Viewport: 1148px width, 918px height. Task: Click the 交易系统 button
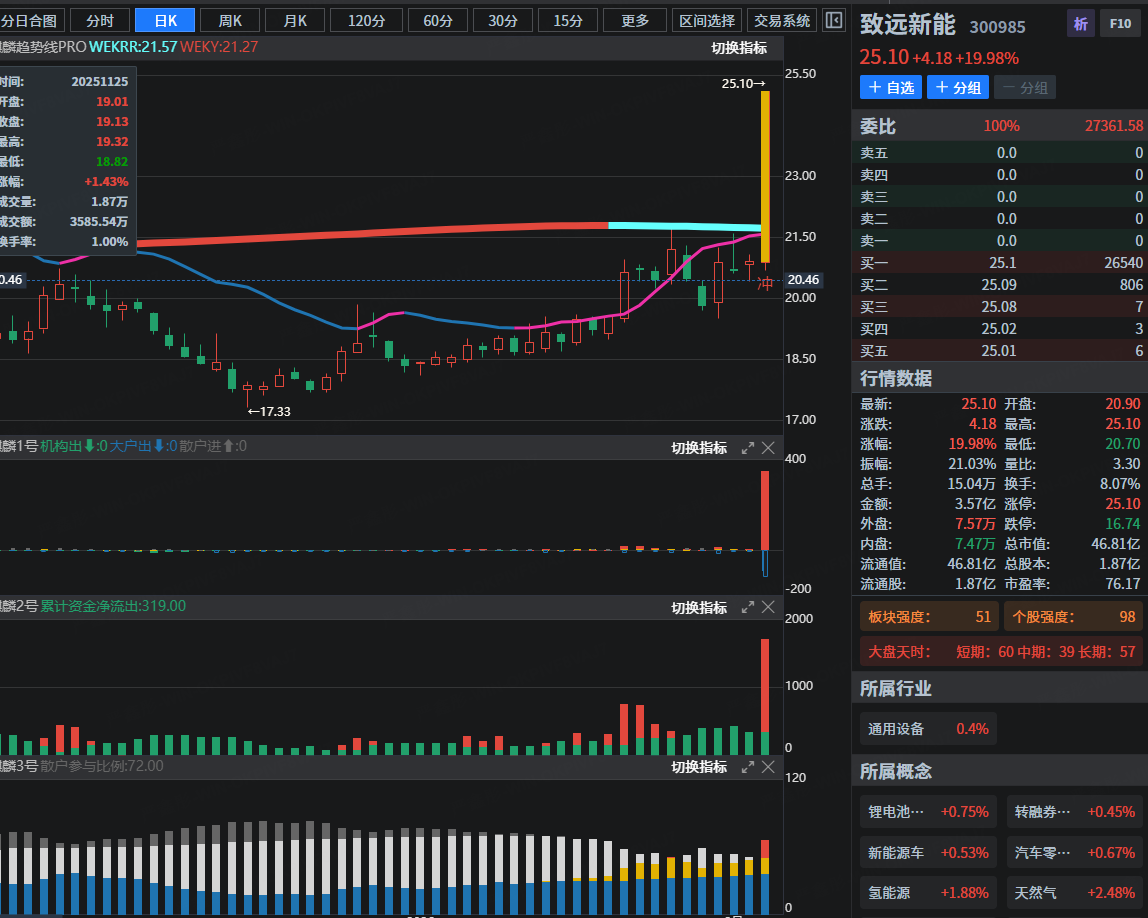coord(782,20)
